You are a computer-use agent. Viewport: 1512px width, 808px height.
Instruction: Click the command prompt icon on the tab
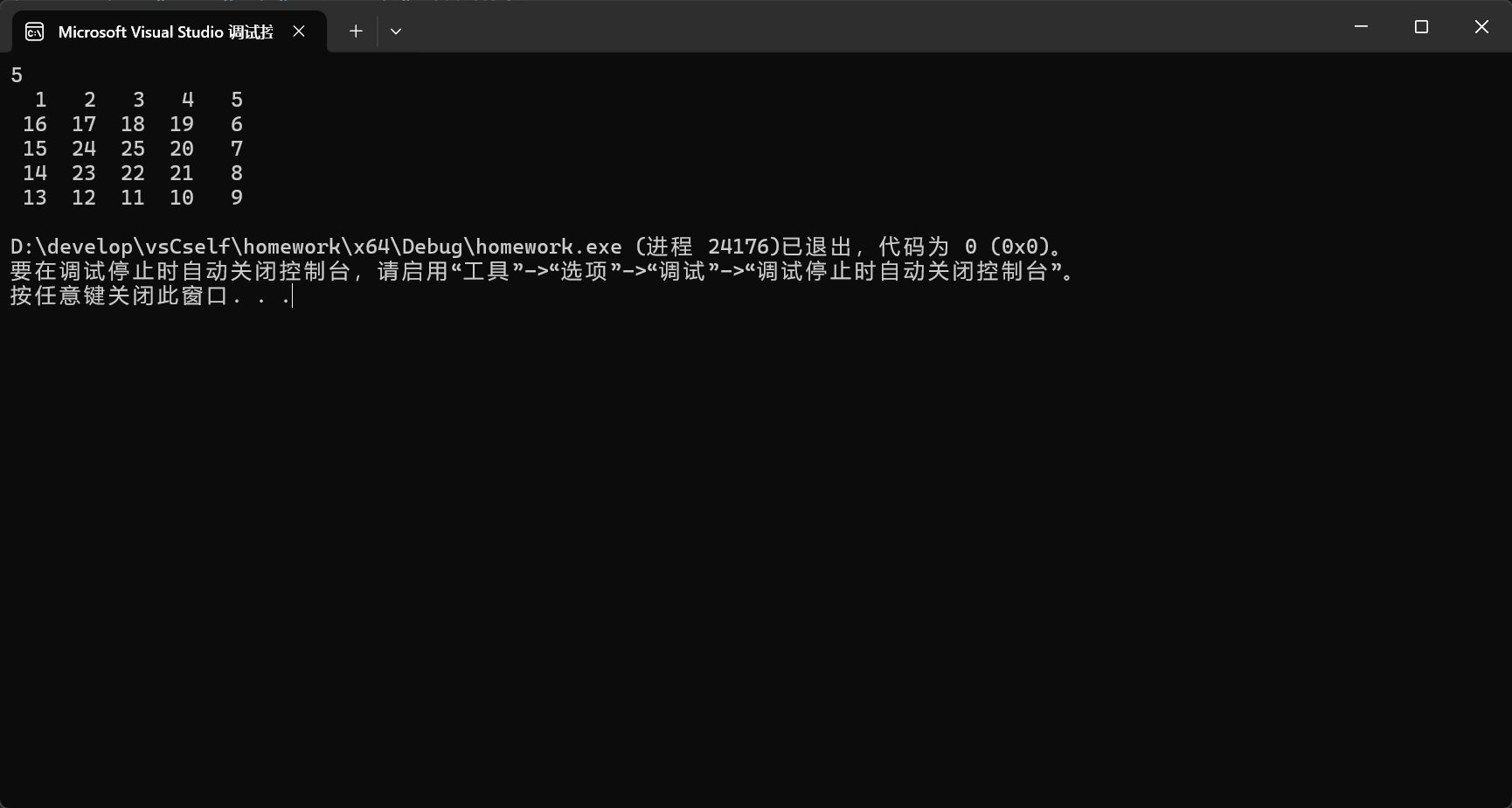tap(34, 31)
